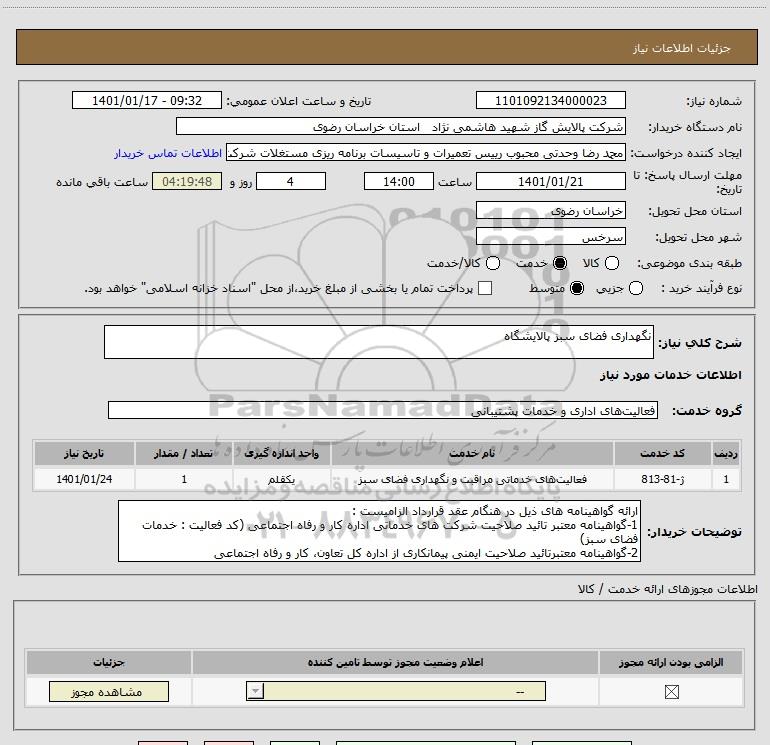This screenshot has height=745, width=770.
Task: Toggle the الزامی بودن ارائه مجوز checkbox
Action: tap(671, 692)
